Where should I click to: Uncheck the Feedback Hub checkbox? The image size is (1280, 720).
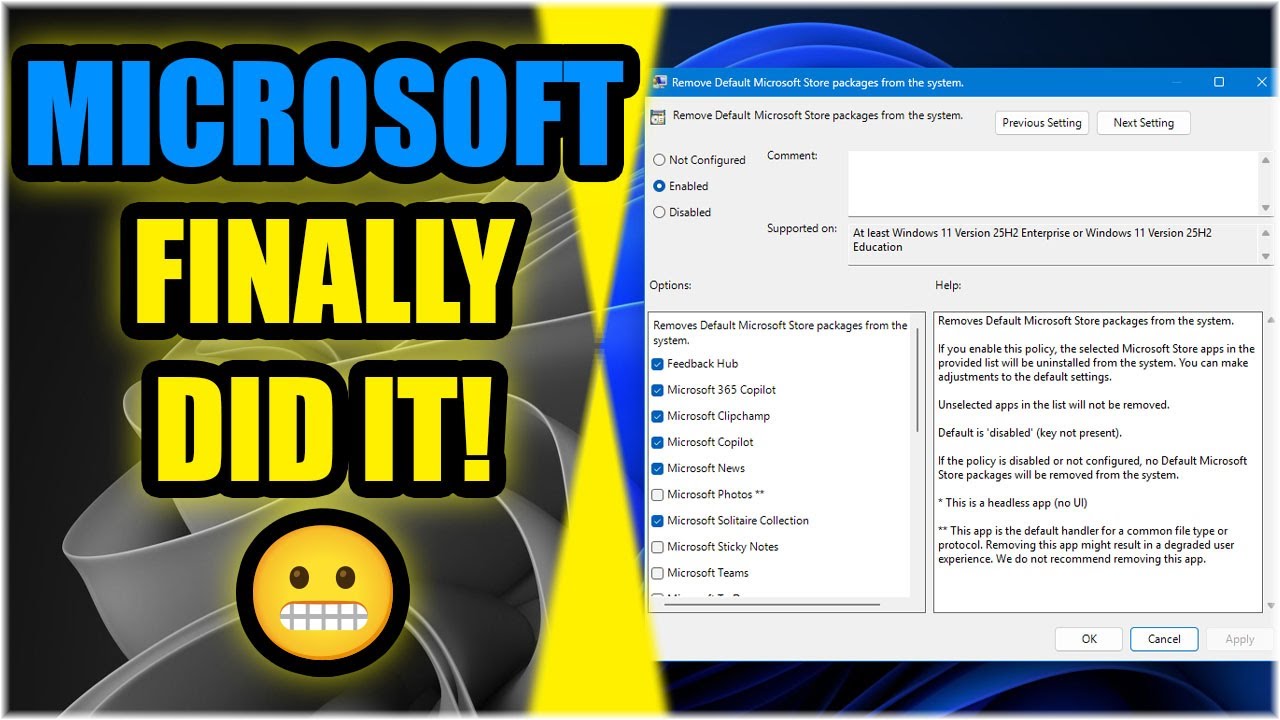click(657, 364)
